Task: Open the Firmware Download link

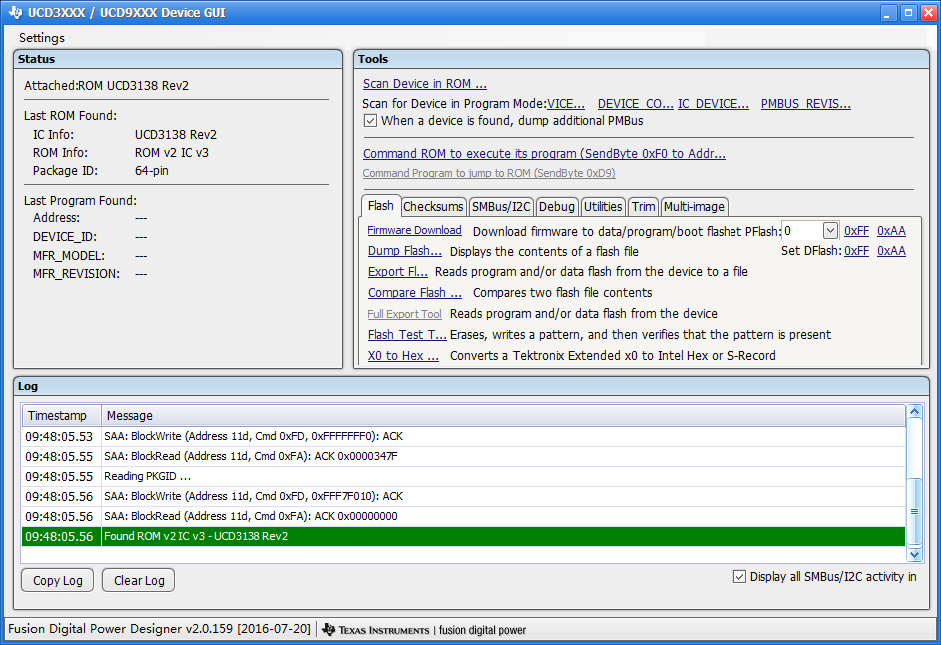Action: 414,230
